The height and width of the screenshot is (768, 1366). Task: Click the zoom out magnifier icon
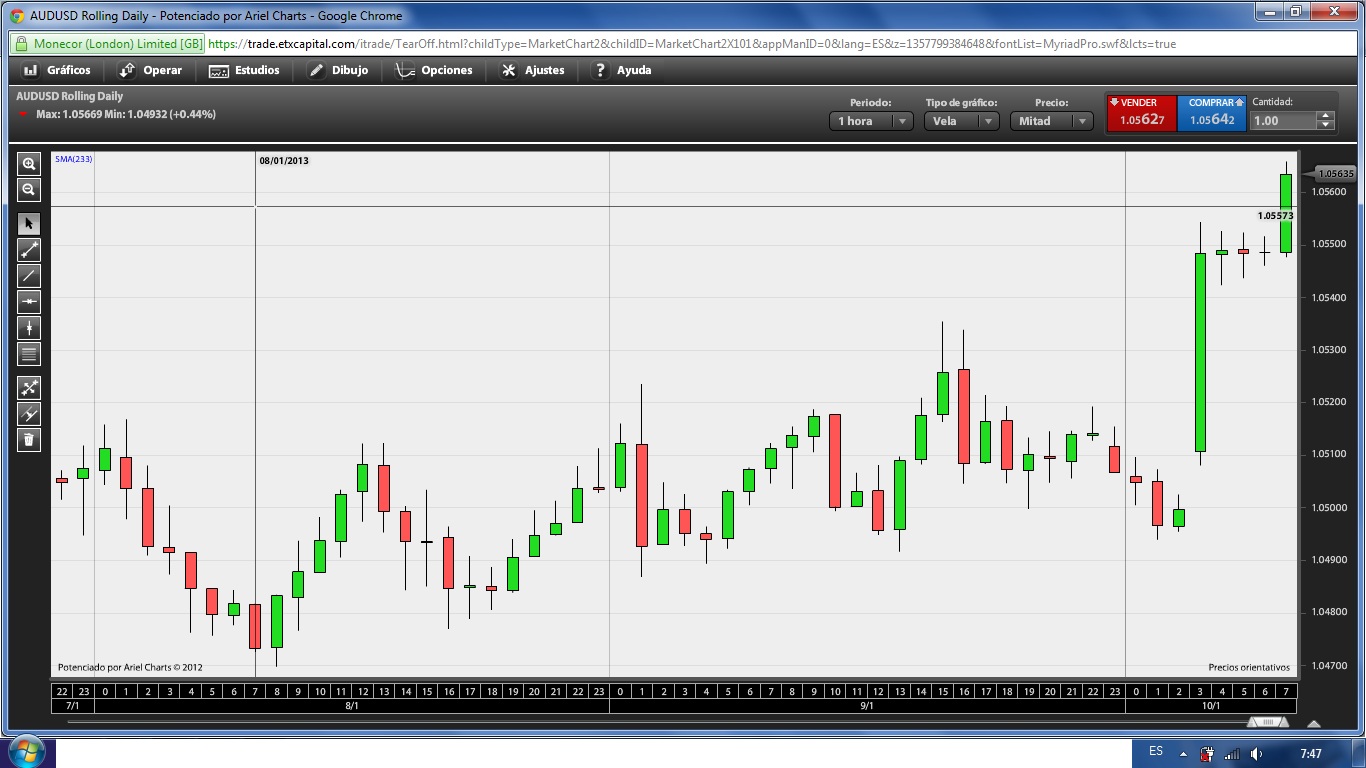point(29,189)
